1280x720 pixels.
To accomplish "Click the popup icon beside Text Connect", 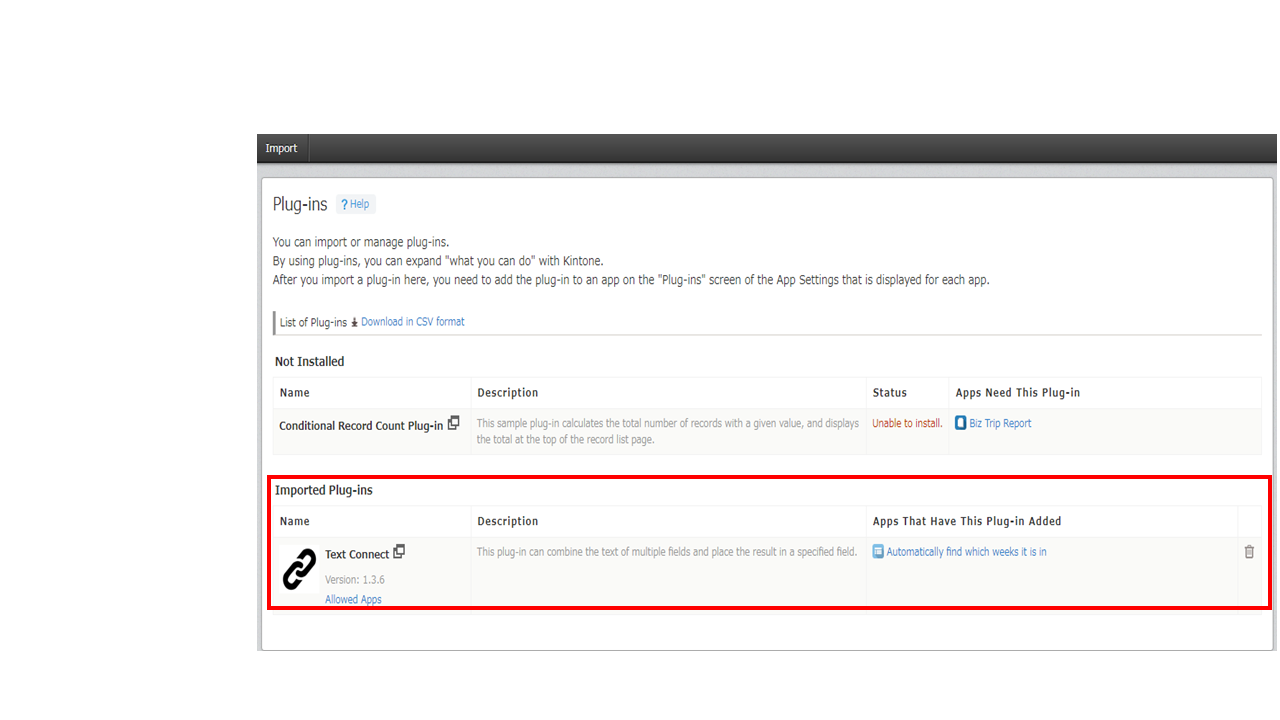I will (399, 550).
